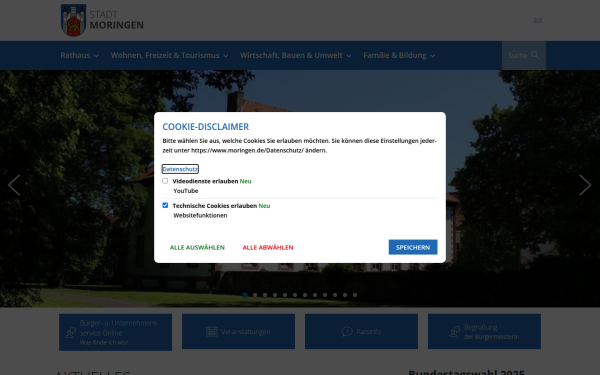Expand Wohnen, Freizeit & Tourismus menu
The image size is (600, 375).
(x=170, y=55)
